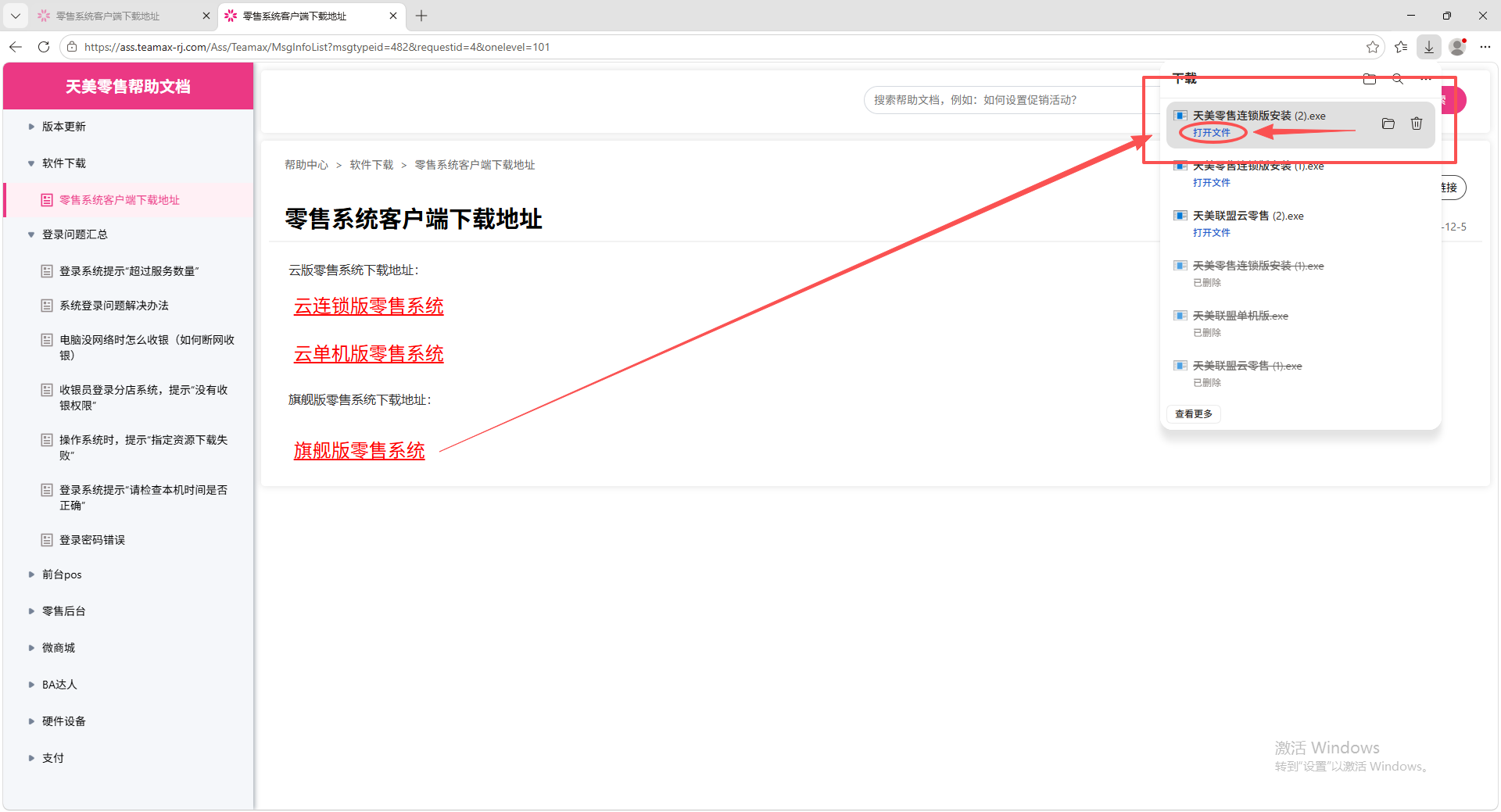Close the active 零售系统客户端下载地址 tab
This screenshot has height=812, width=1501.
point(393,16)
